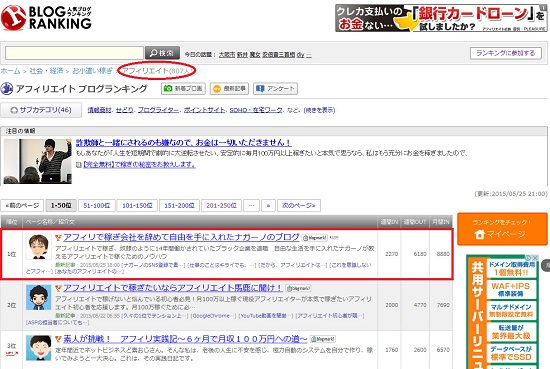Click the blogmark! icon on 2位 entry
The height and width of the screenshot is (369, 550).
298,288
